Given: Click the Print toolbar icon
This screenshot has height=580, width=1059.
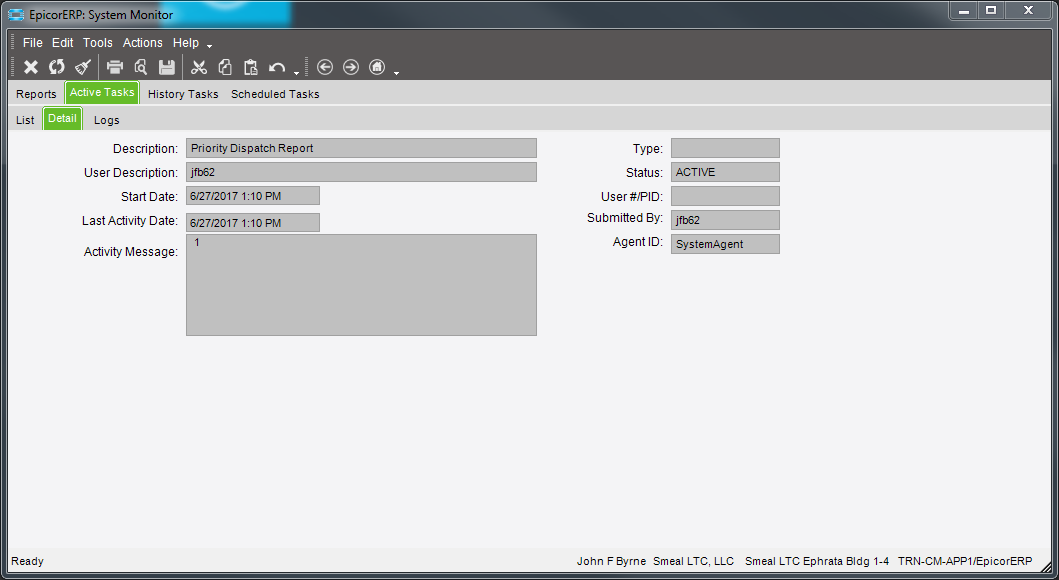Looking at the screenshot, I should click(x=115, y=67).
